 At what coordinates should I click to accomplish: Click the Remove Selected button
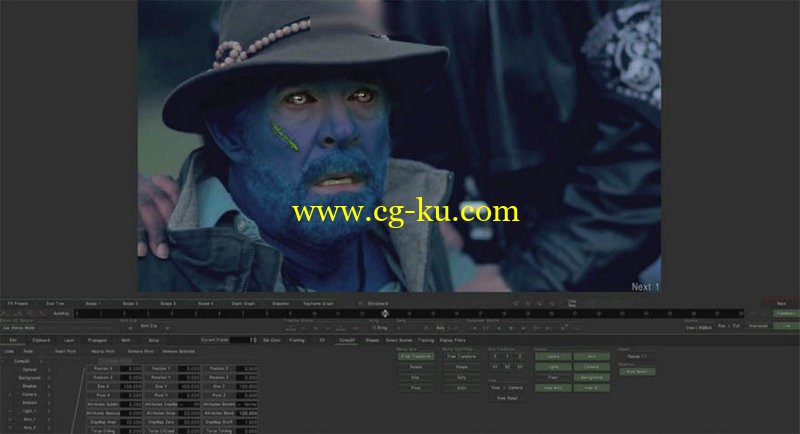179,351
